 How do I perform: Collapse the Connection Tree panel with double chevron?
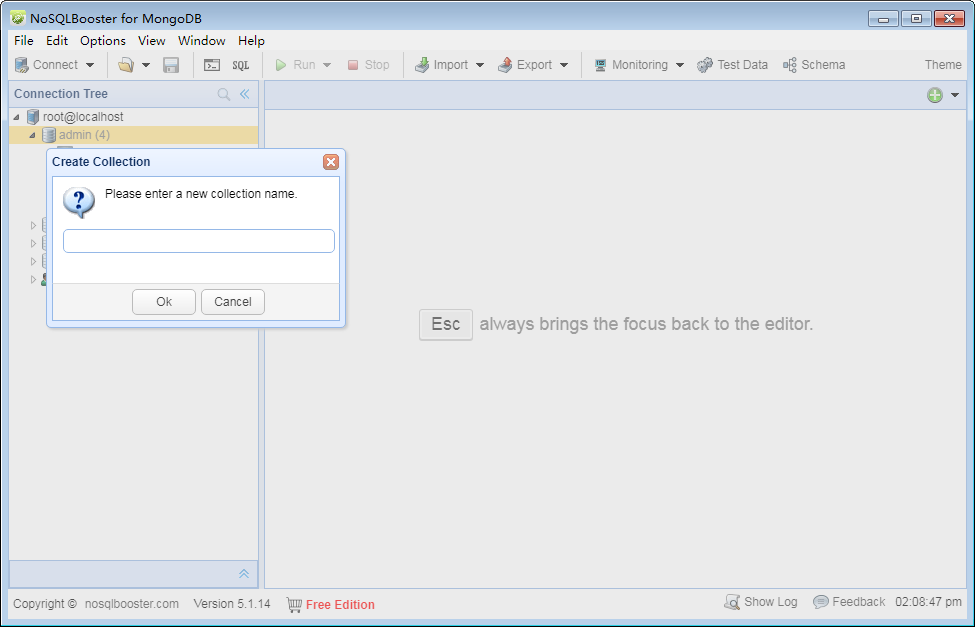(x=244, y=93)
